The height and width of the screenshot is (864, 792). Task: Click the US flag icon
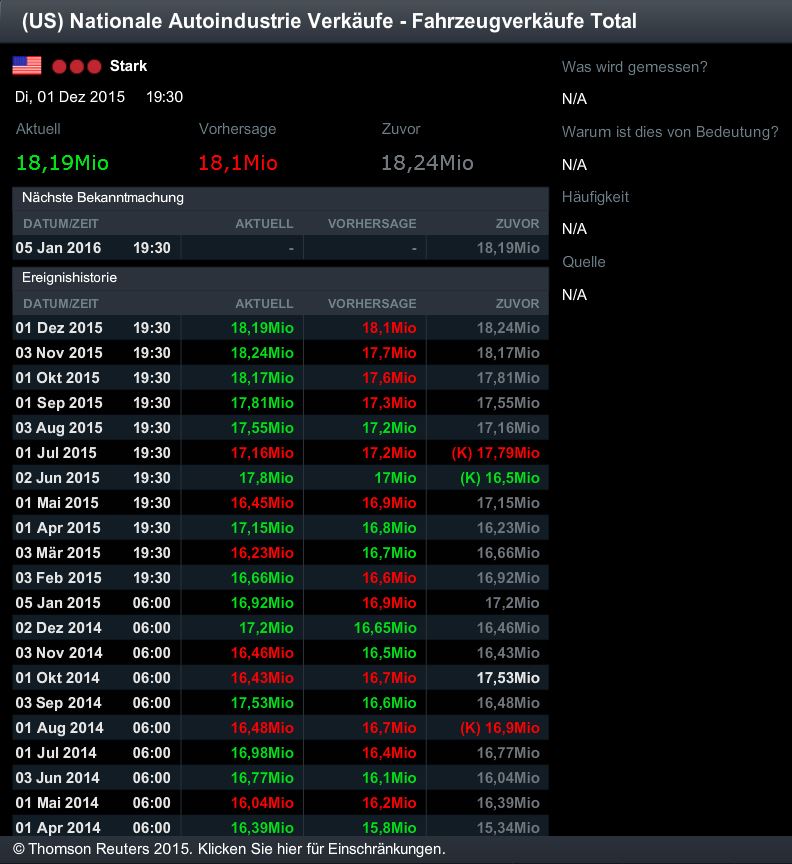point(27,66)
